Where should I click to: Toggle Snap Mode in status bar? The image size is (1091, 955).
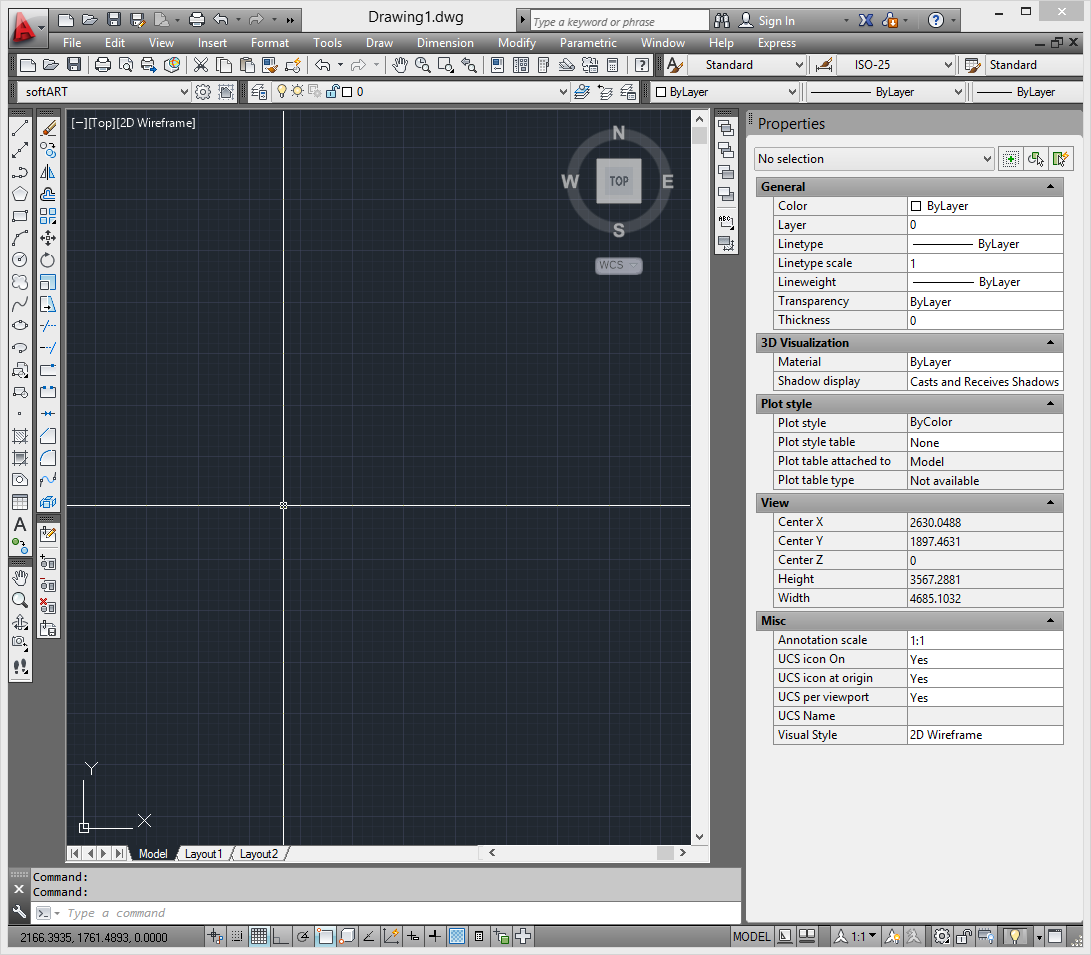[237, 937]
